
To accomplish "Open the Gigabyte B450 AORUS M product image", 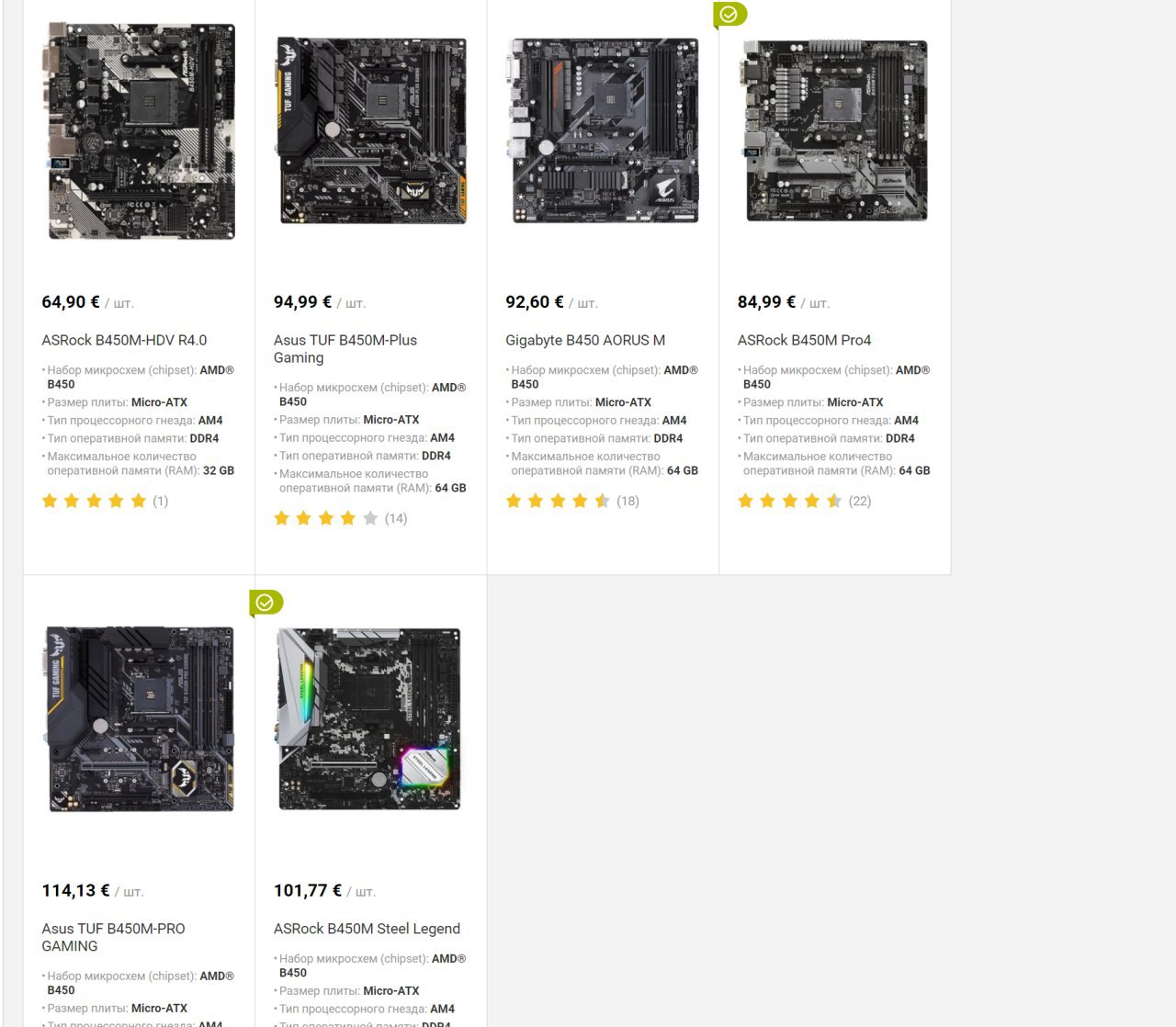I will (604, 130).
